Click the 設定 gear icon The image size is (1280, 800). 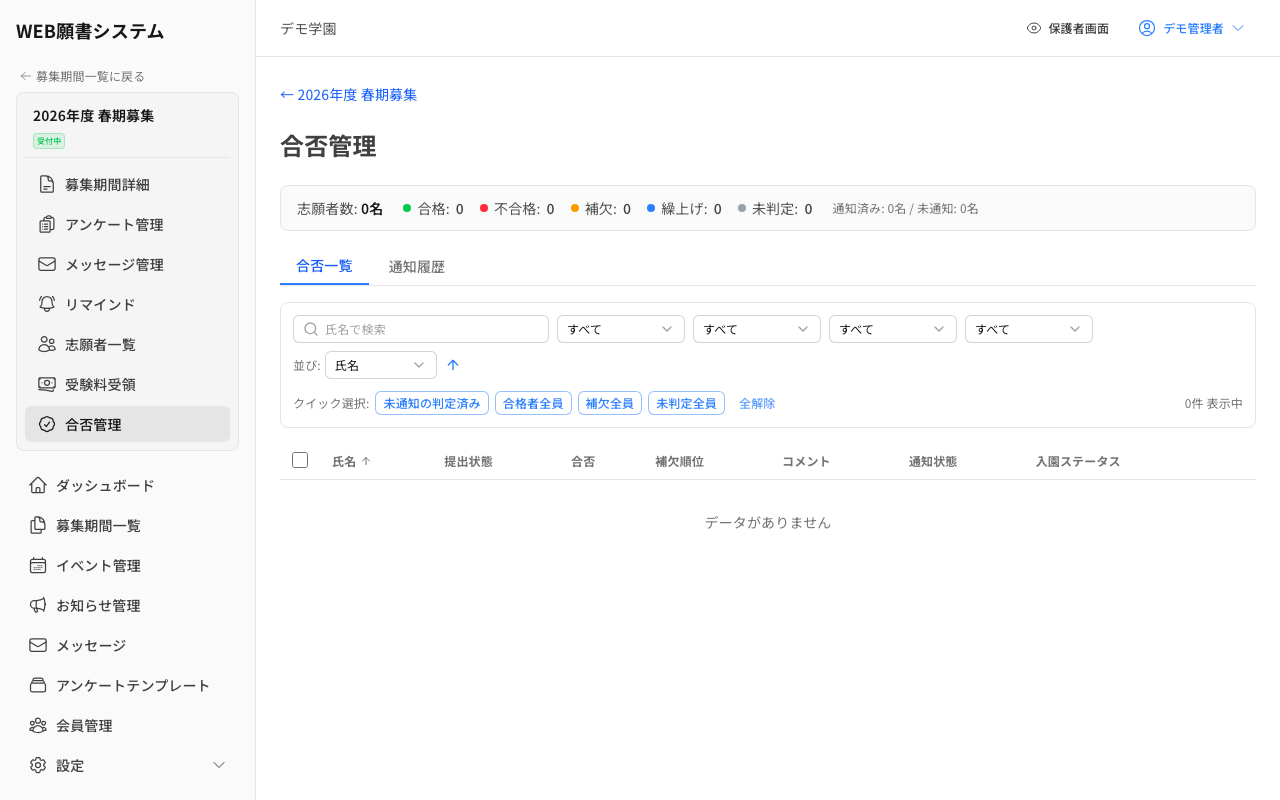click(x=38, y=765)
